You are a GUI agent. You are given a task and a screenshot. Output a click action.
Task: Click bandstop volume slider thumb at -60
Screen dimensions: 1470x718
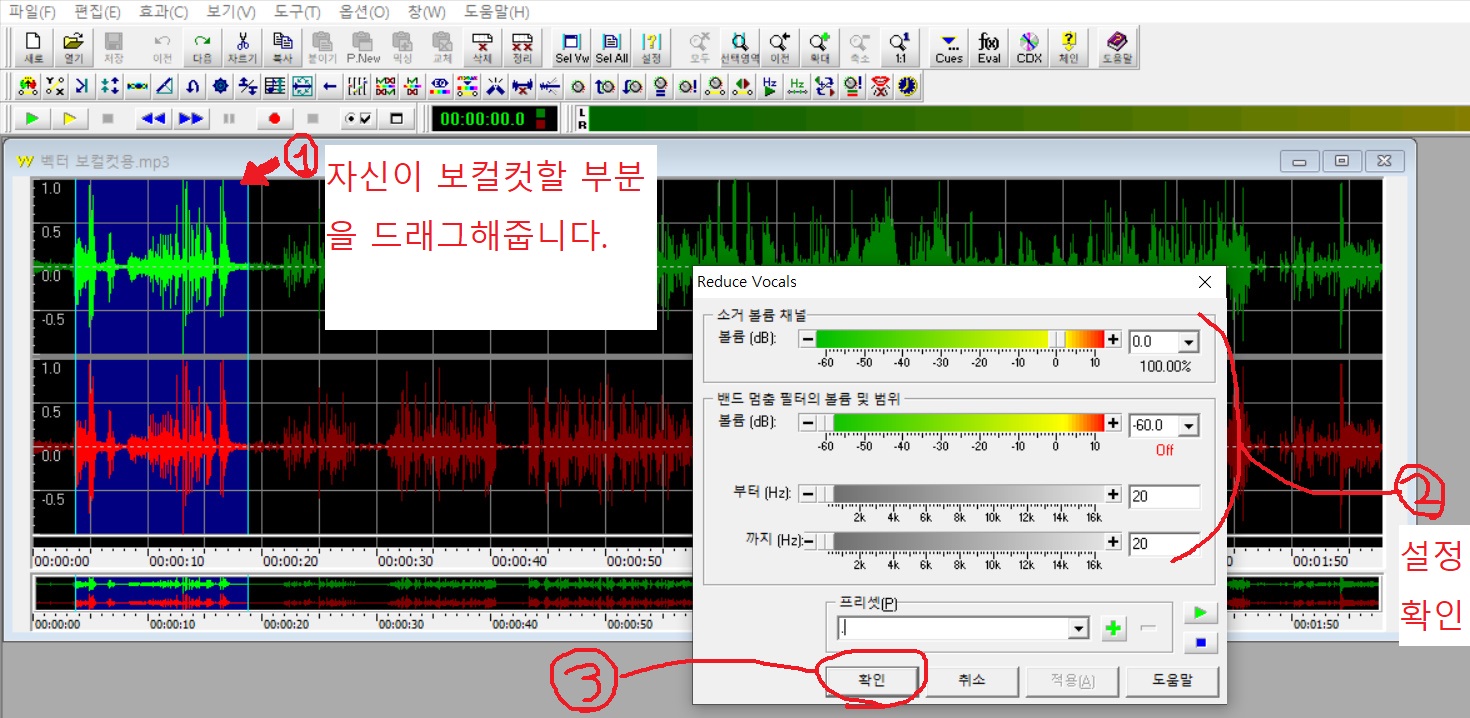pos(825,423)
